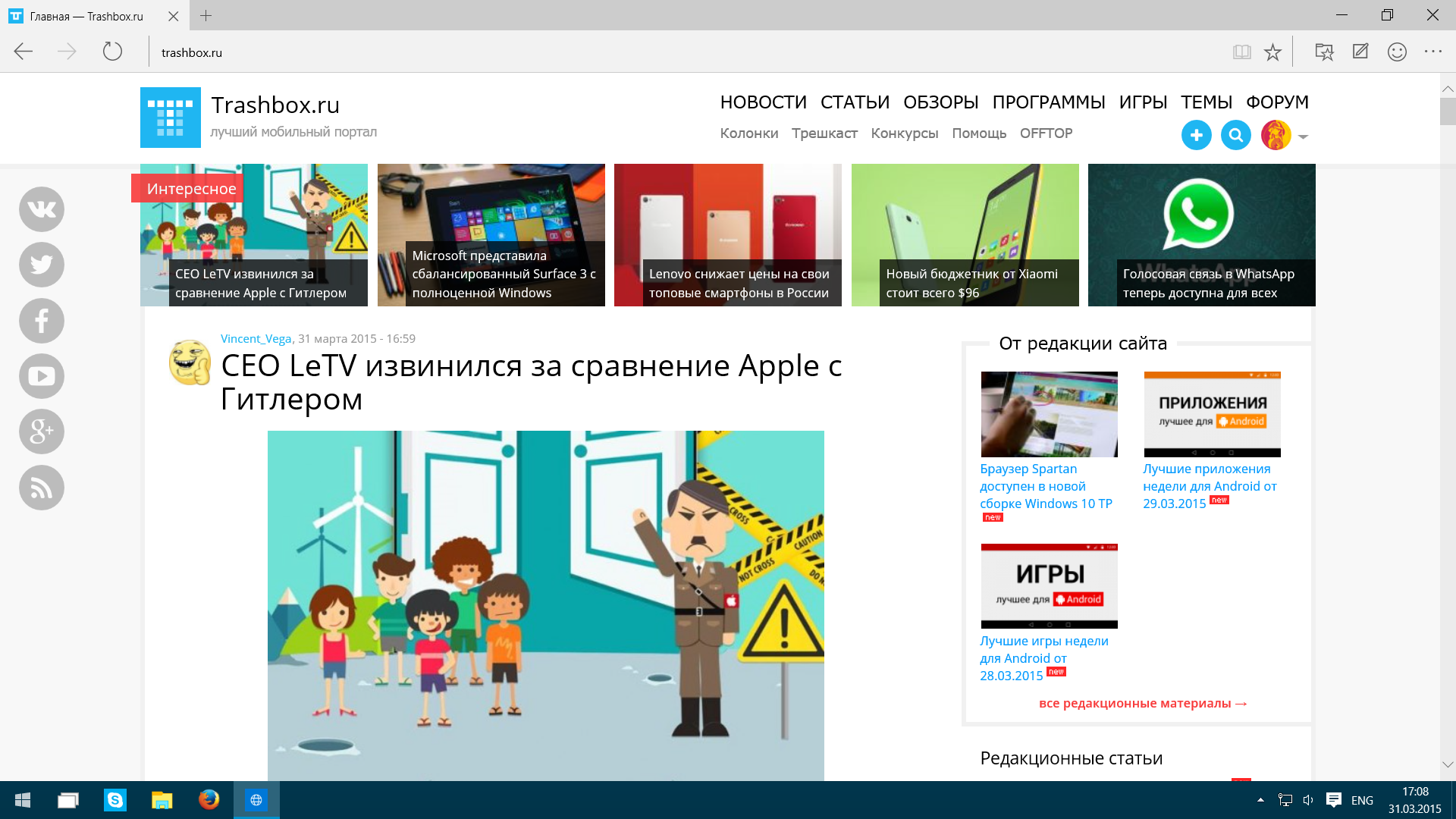Open author Vincent_Vega profile link
The width and height of the screenshot is (1456, 819).
click(x=256, y=339)
